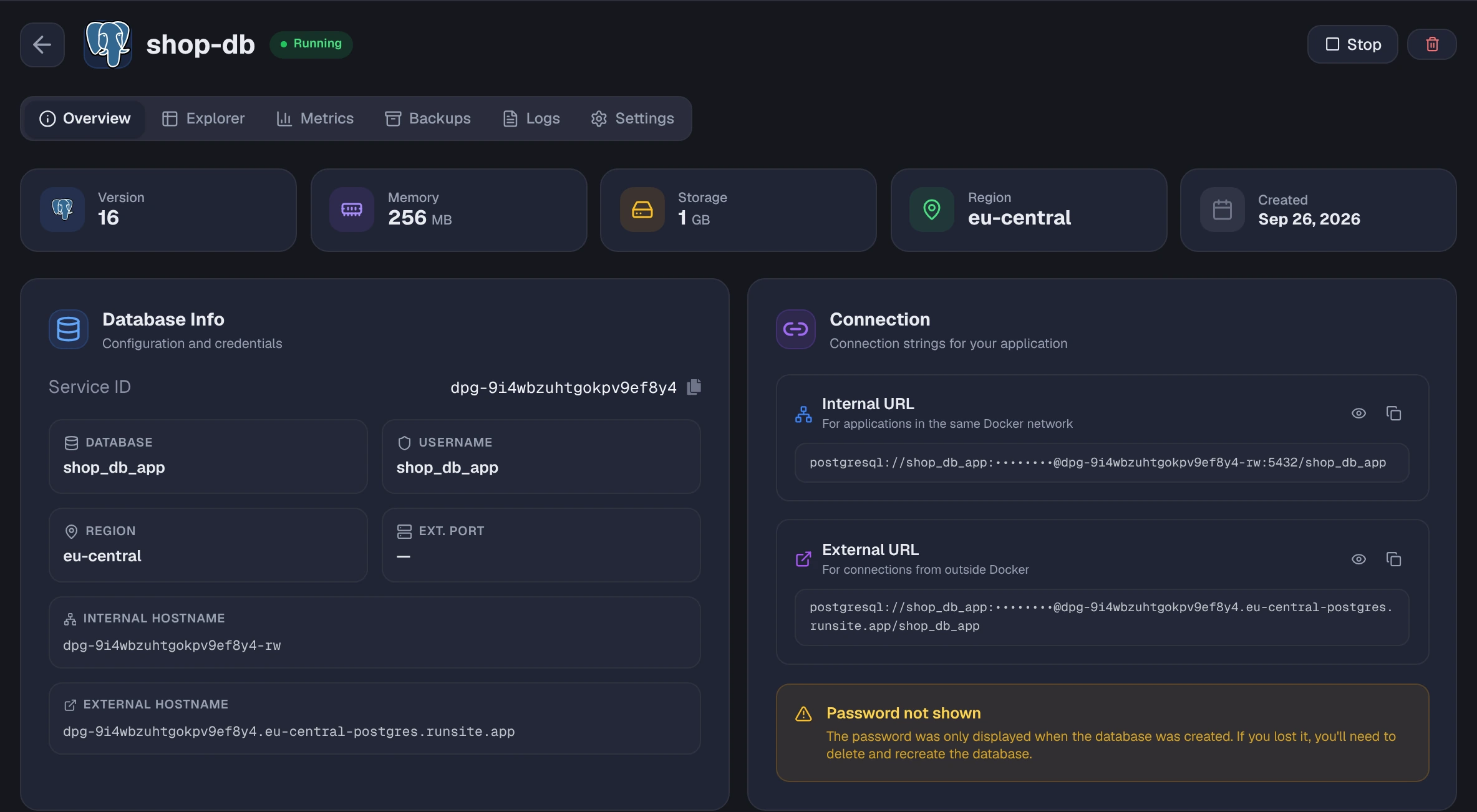Go to the Backups tab
1477x812 pixels.
click(x=428, y=118)
